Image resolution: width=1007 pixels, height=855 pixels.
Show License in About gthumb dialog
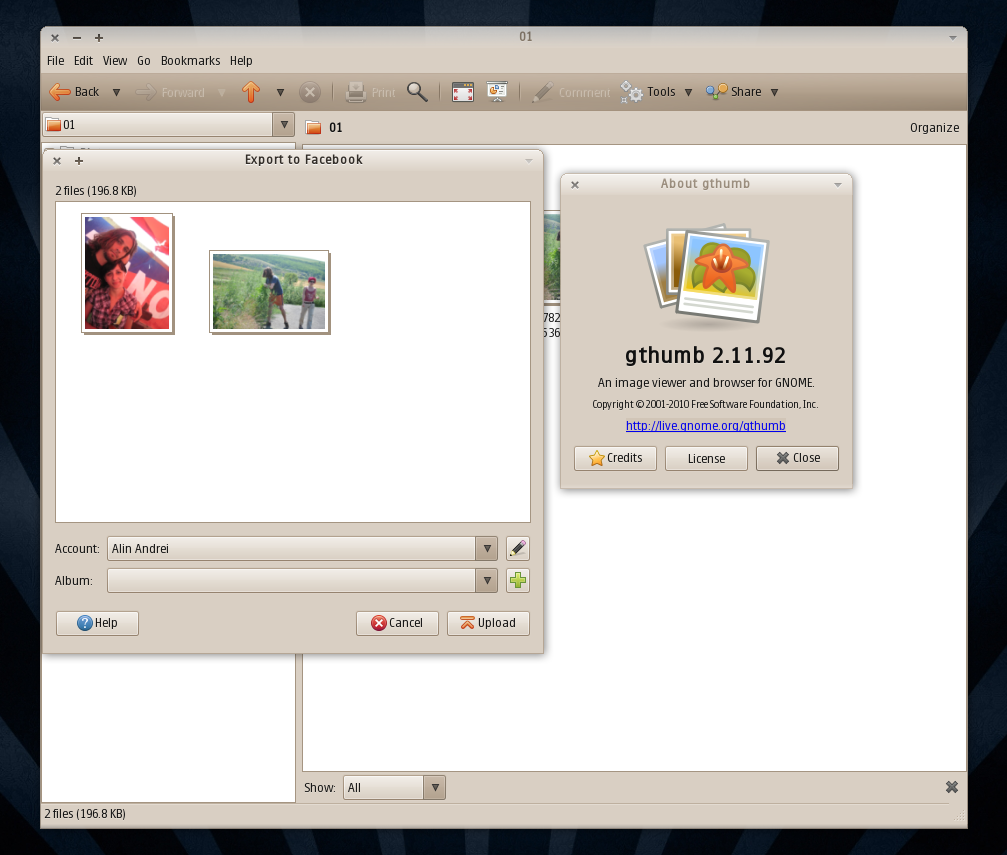click(706, 458)
